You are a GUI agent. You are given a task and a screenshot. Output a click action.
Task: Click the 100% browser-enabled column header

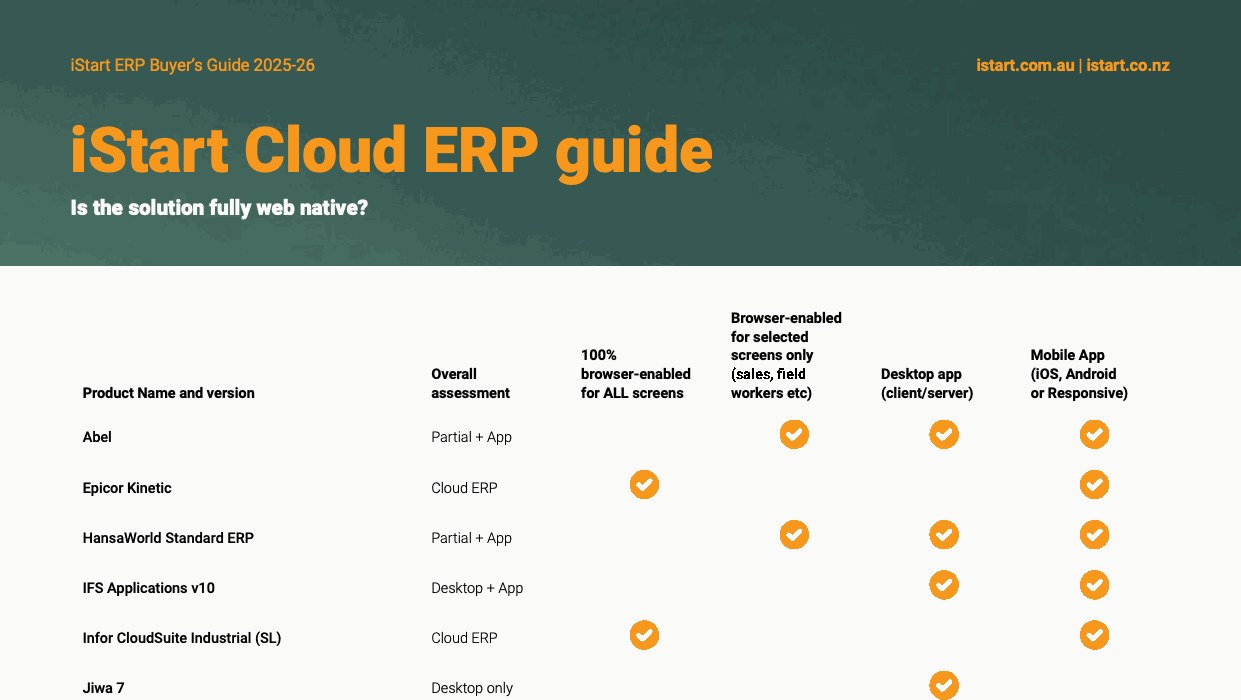(636, 374)
